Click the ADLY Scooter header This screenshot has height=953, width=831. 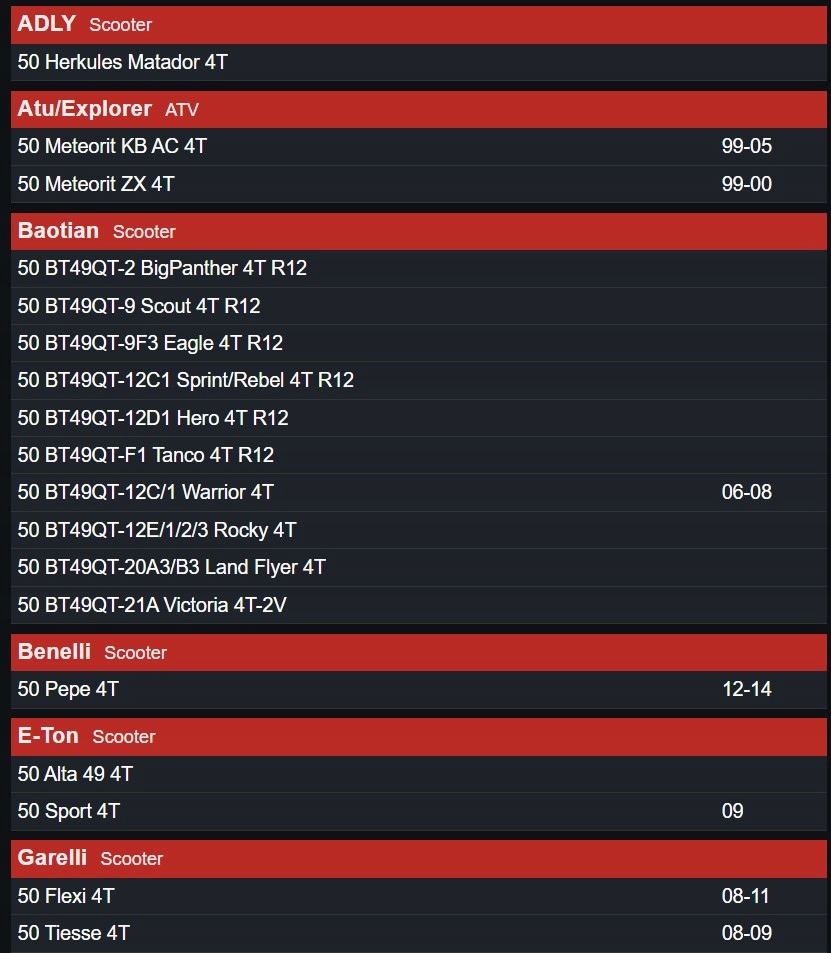click(418, 25)
